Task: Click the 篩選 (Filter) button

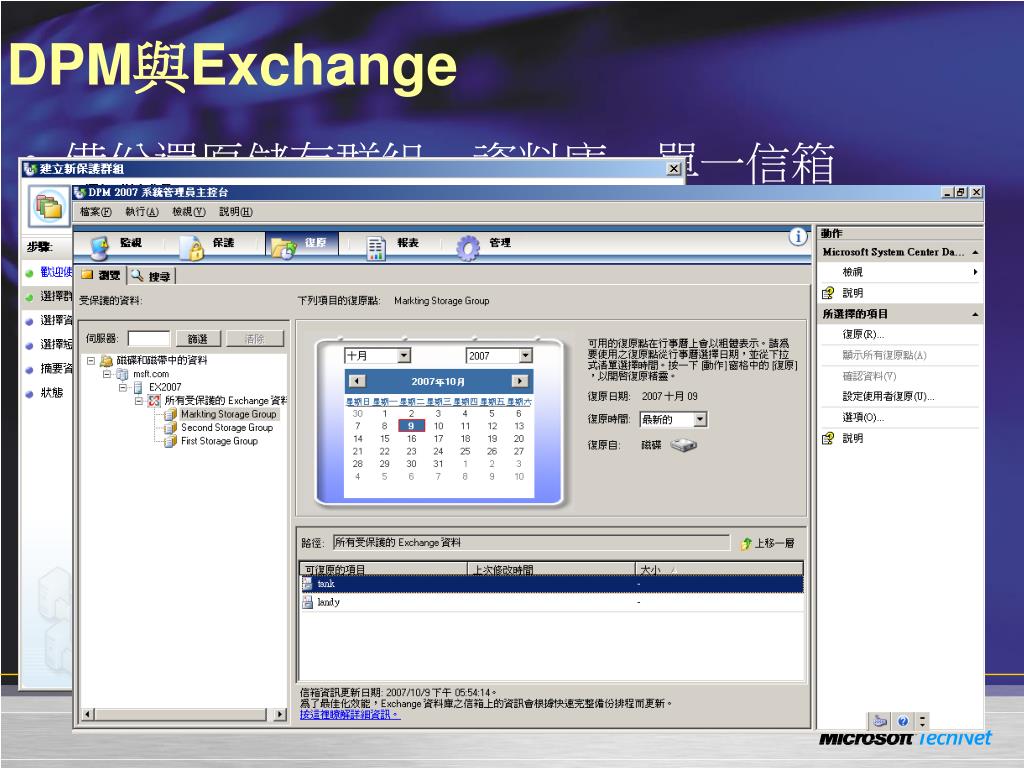Action: click(198, 338)
